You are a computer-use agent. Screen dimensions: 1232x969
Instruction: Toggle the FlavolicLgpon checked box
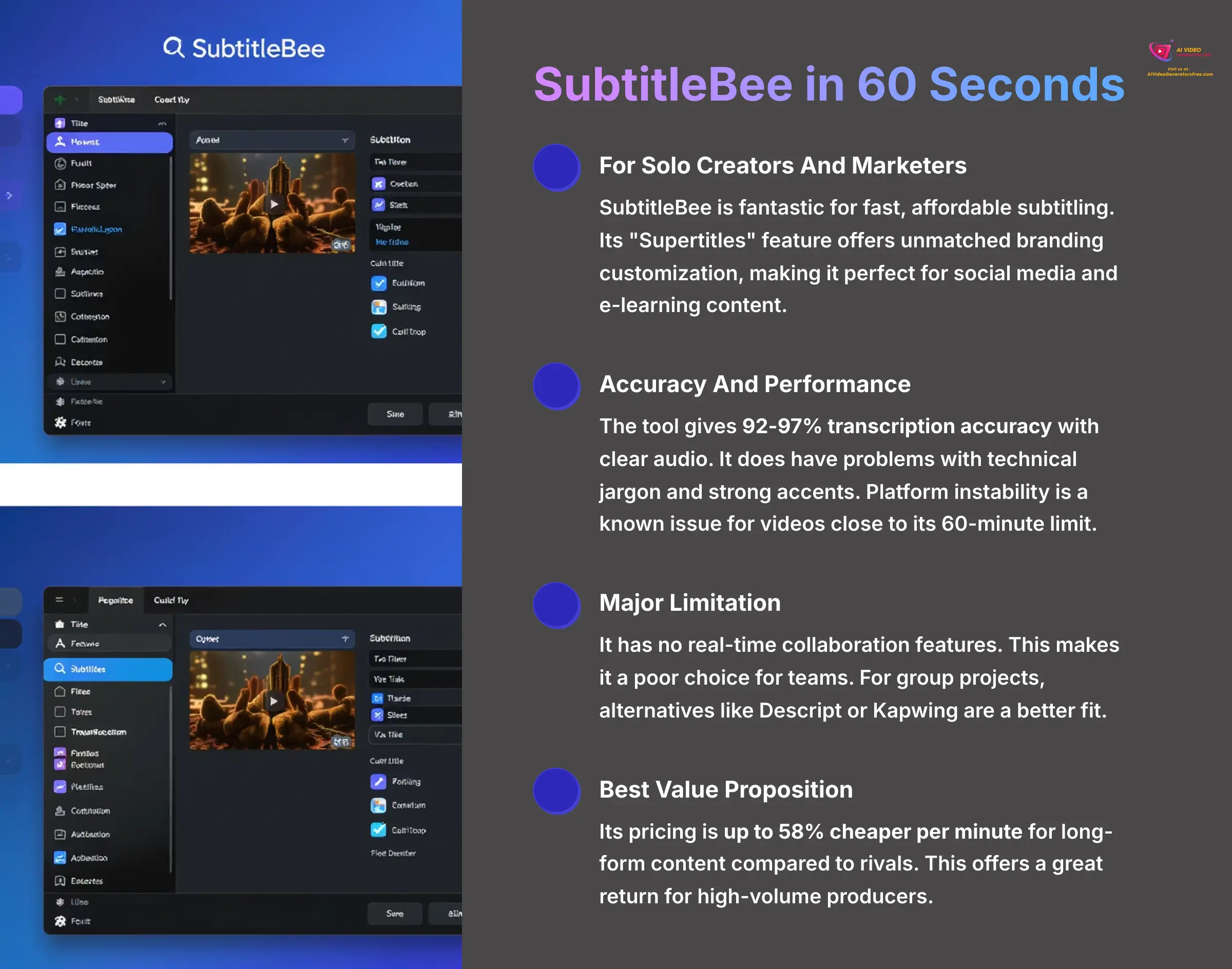pos(60,229)
